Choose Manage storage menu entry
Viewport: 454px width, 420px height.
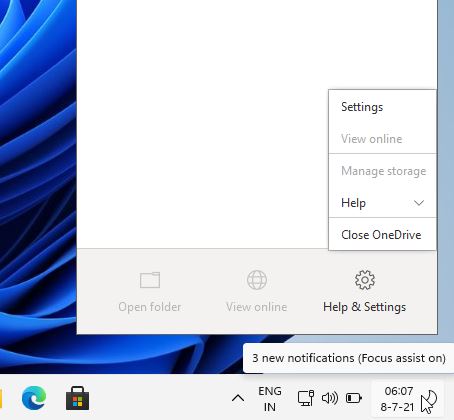pyautogui.click(x=382, y=171)
